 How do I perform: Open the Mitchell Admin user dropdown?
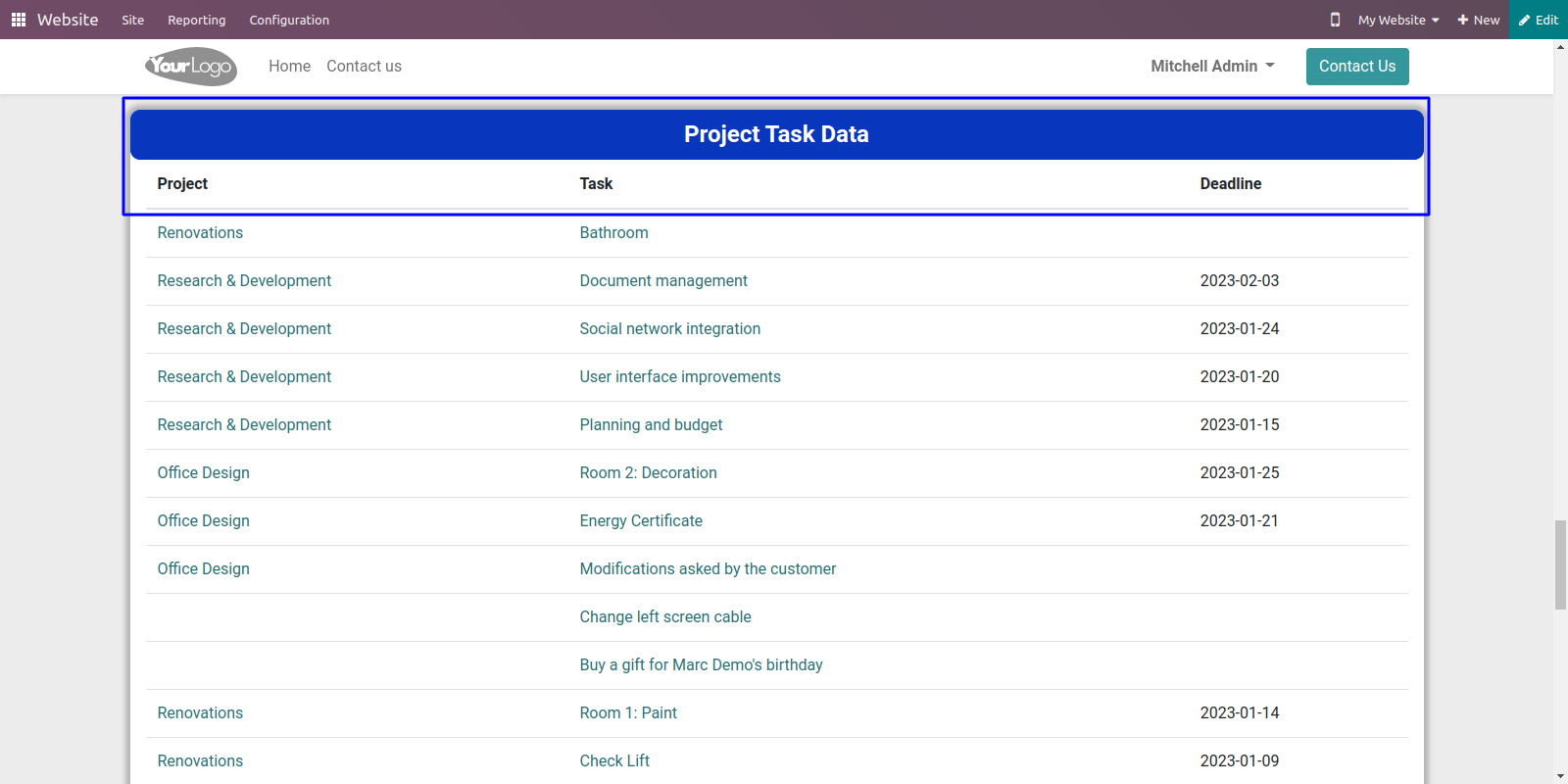point(1212,66)
